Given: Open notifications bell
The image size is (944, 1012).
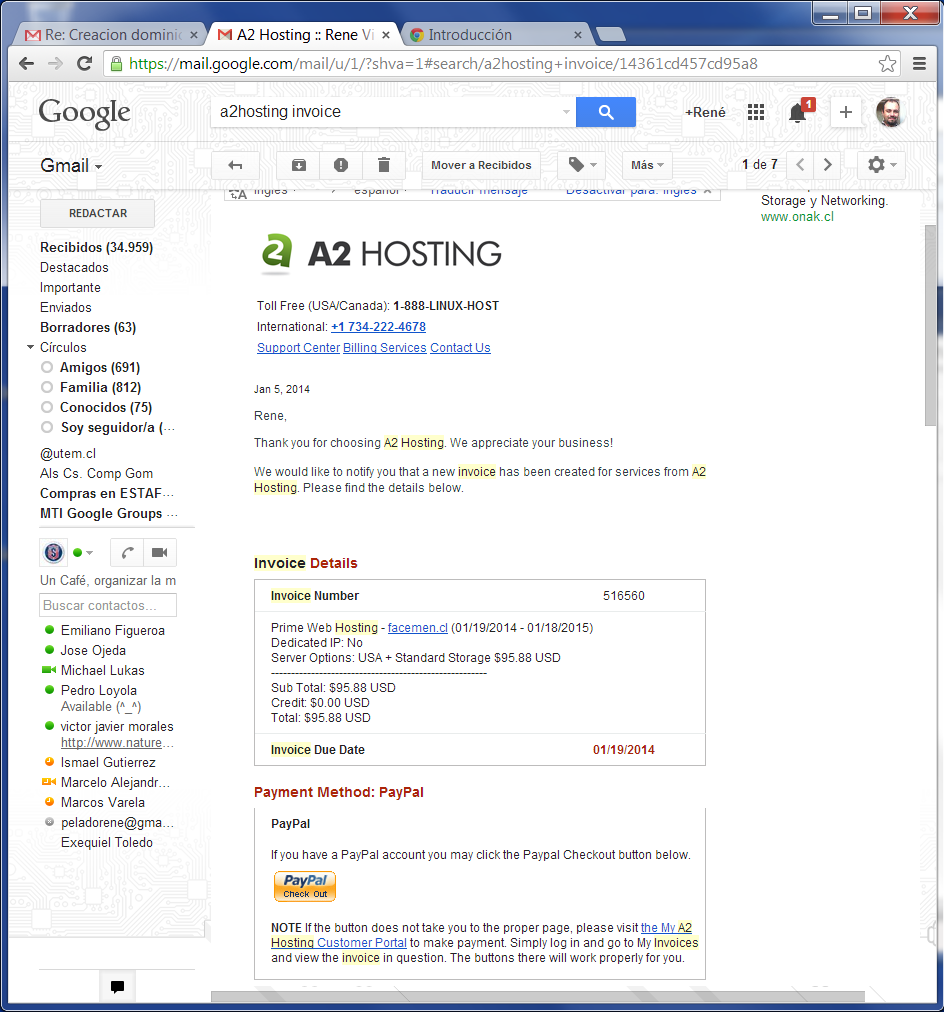Looking at the screenshot, I should (797, 113).
